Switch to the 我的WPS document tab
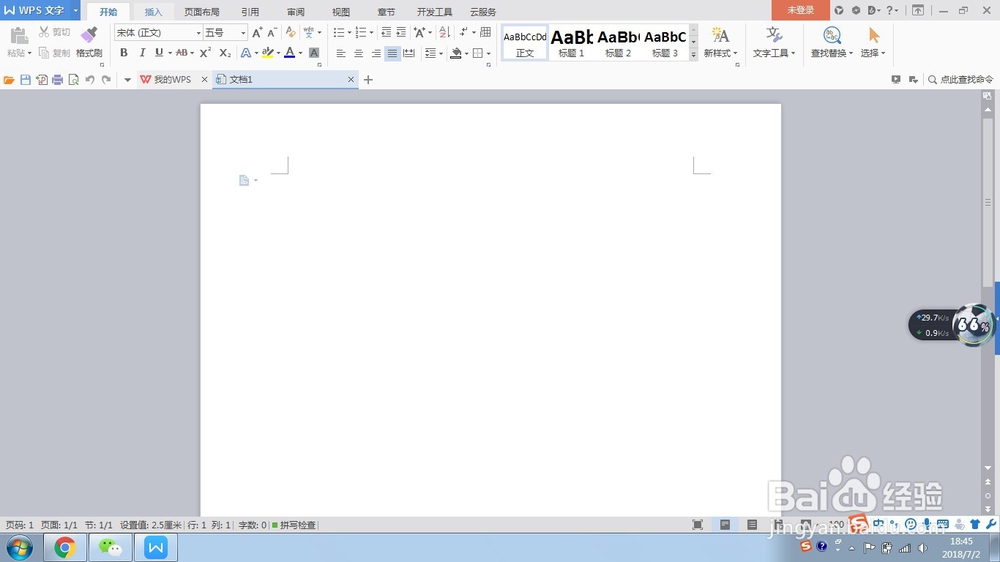1000x562 pixels. [x=173, y=80]
